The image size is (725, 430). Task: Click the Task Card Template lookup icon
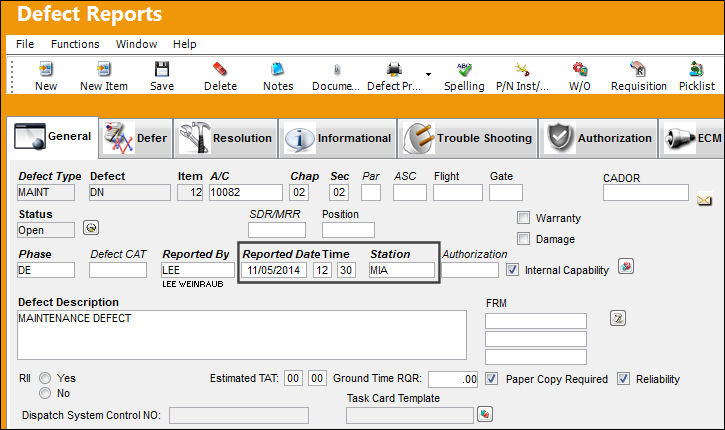pos(485,414)
